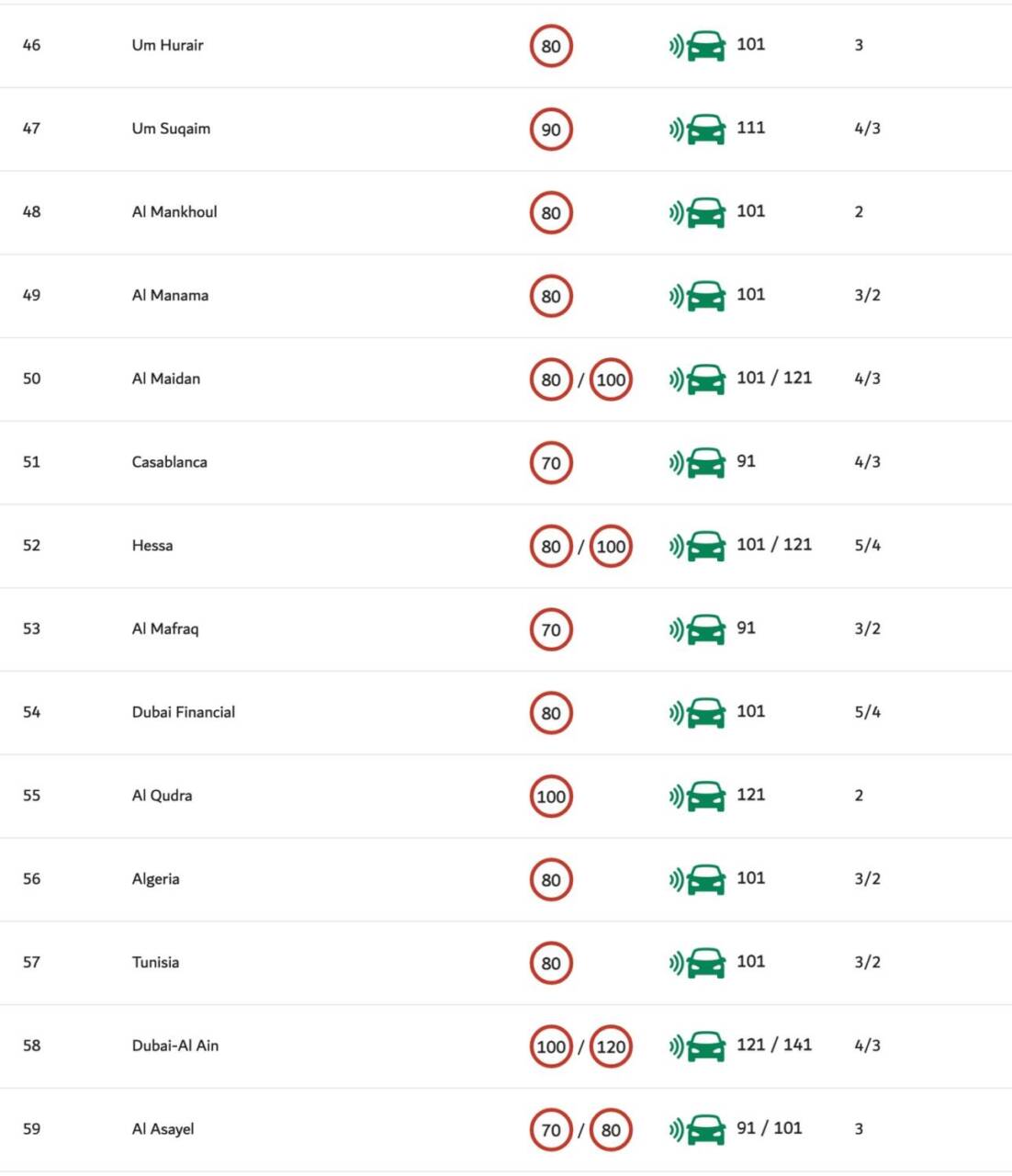Click the 90 speed limit sign for Um Suqaim
The height and width of the screenshot is (1176, 1012).
(551, 130)
